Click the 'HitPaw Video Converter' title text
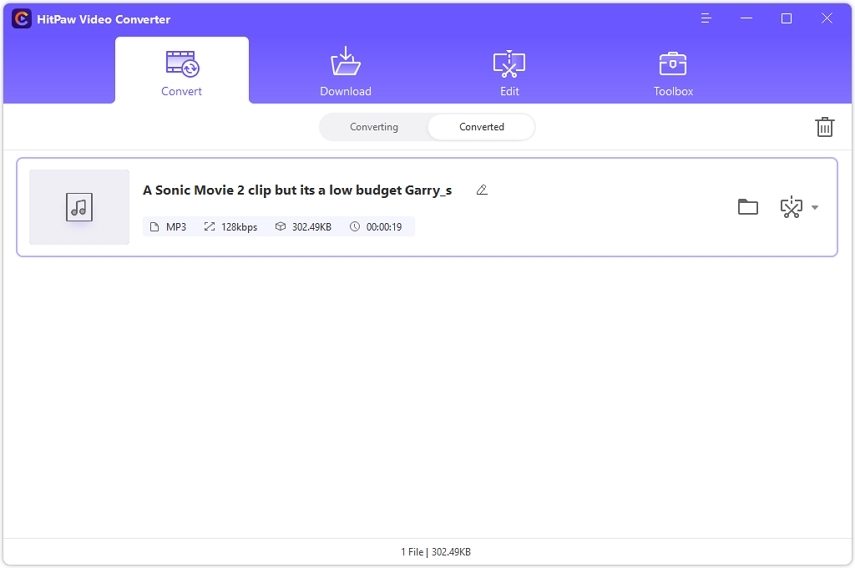This screenshot has height=568, width=855. 104,20
